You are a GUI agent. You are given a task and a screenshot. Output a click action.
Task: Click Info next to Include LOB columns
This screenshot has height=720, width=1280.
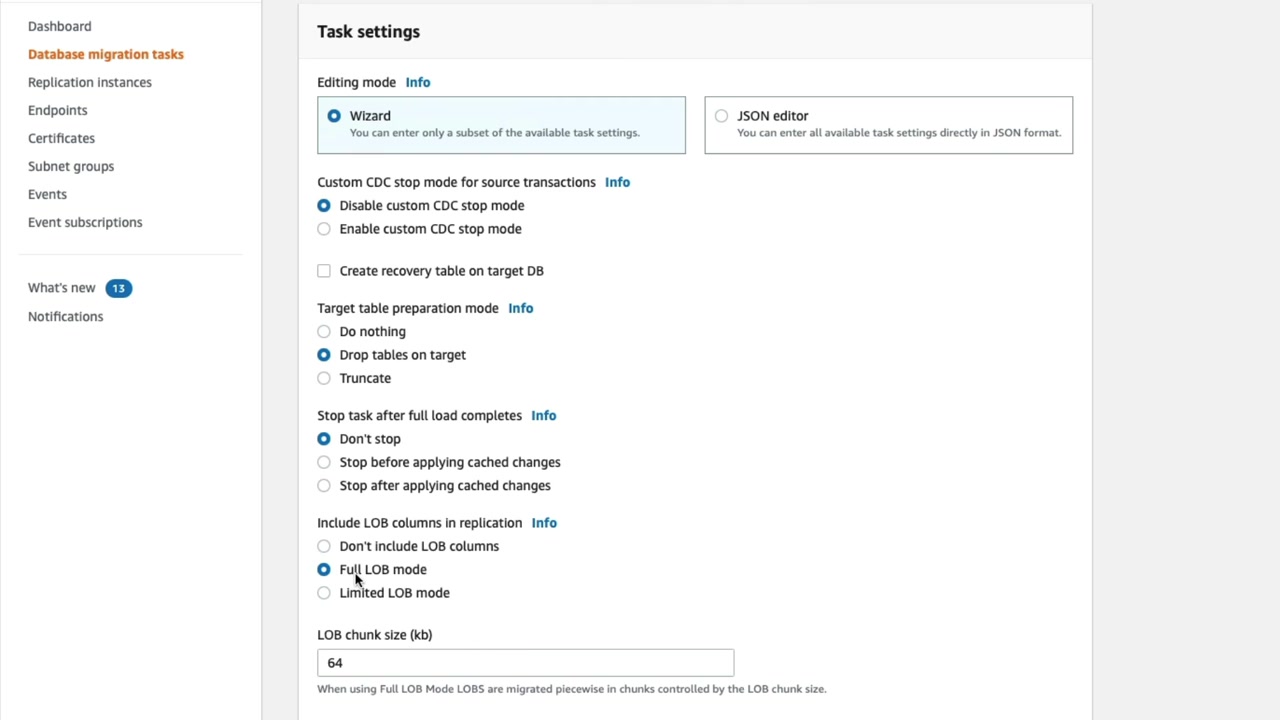click(x=544, y=523)
